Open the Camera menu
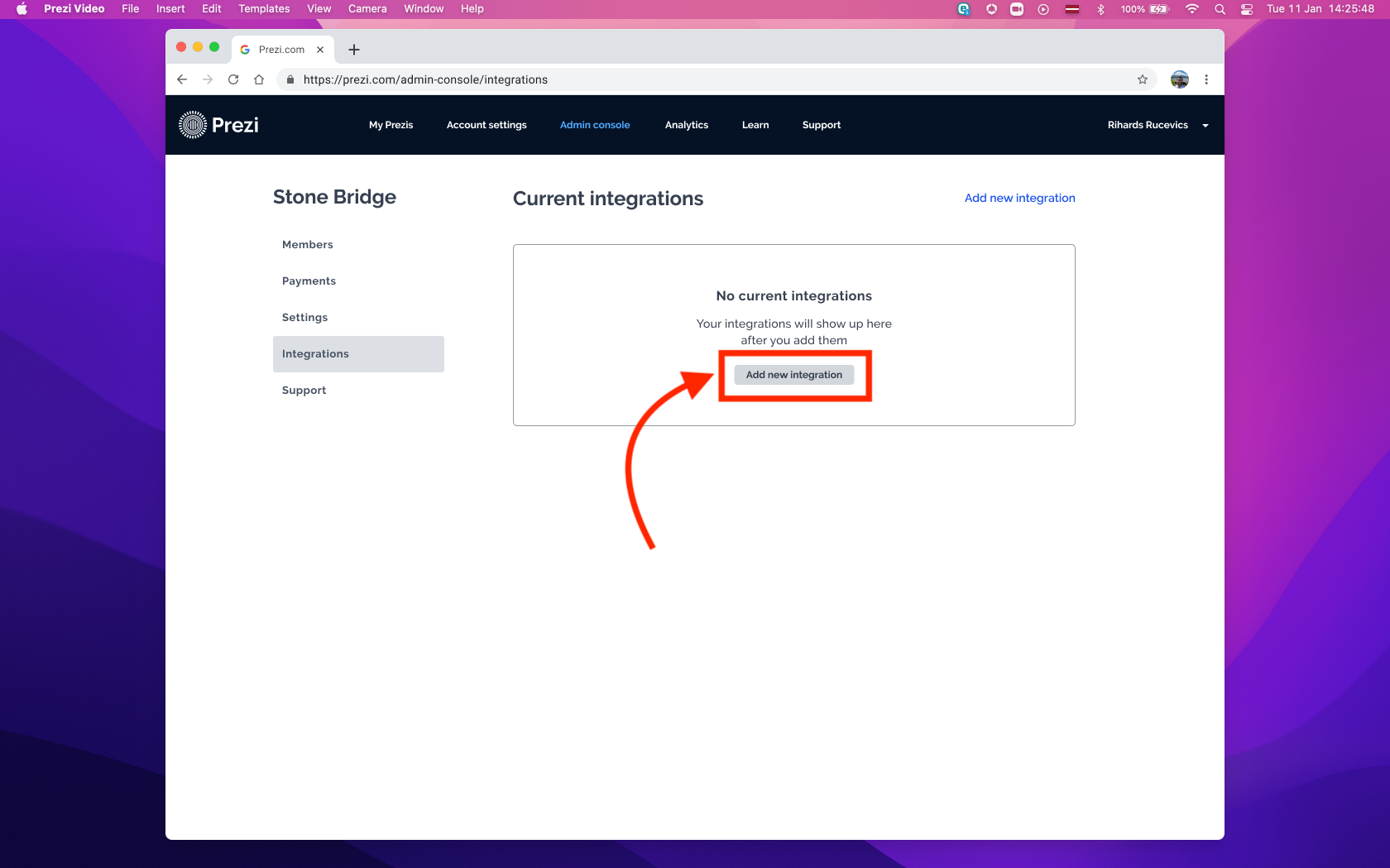The image size is (1390, 868). 367,9
